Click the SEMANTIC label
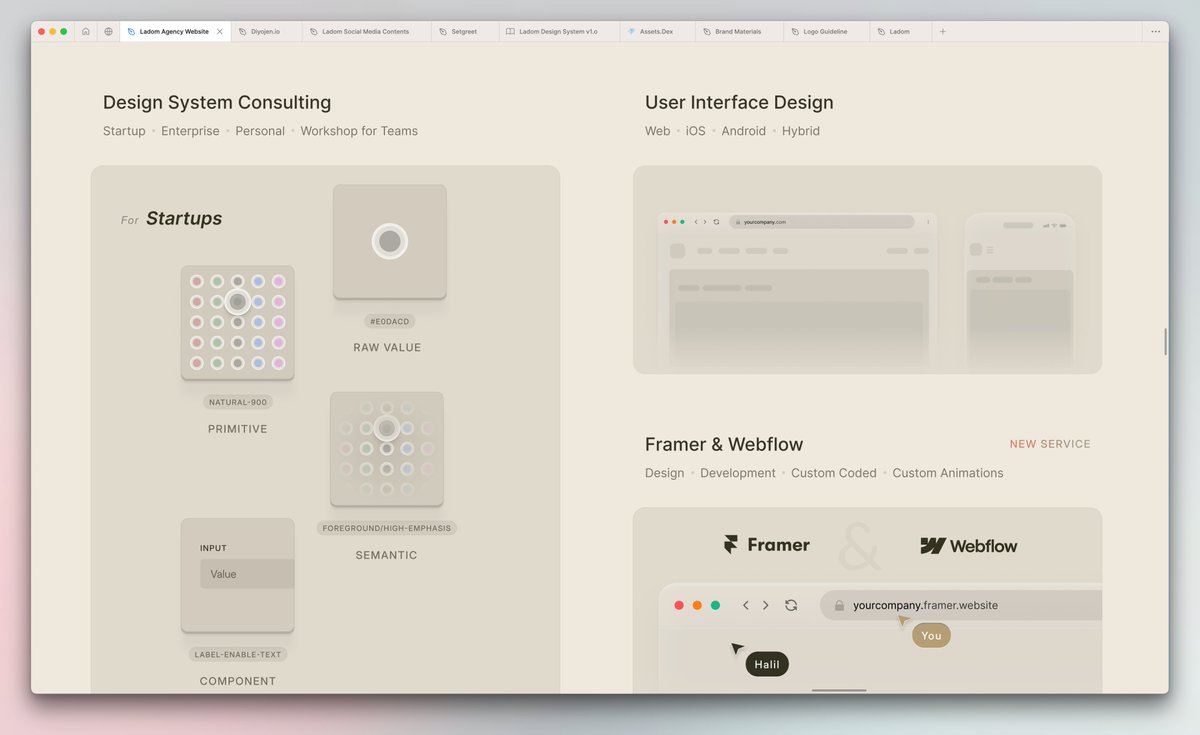This screenshot has width=1200, height=735. coord(387,555)
